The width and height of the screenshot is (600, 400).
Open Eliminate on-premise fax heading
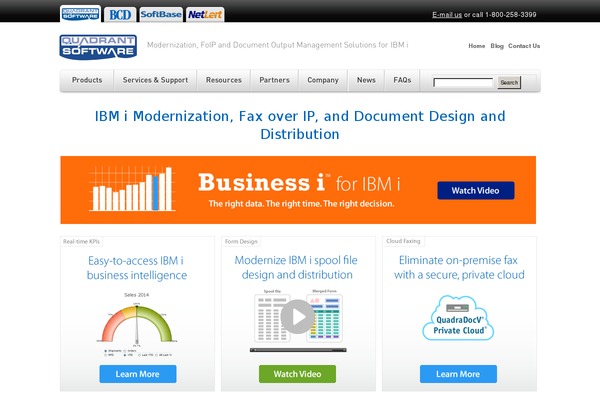click(459, 268)
